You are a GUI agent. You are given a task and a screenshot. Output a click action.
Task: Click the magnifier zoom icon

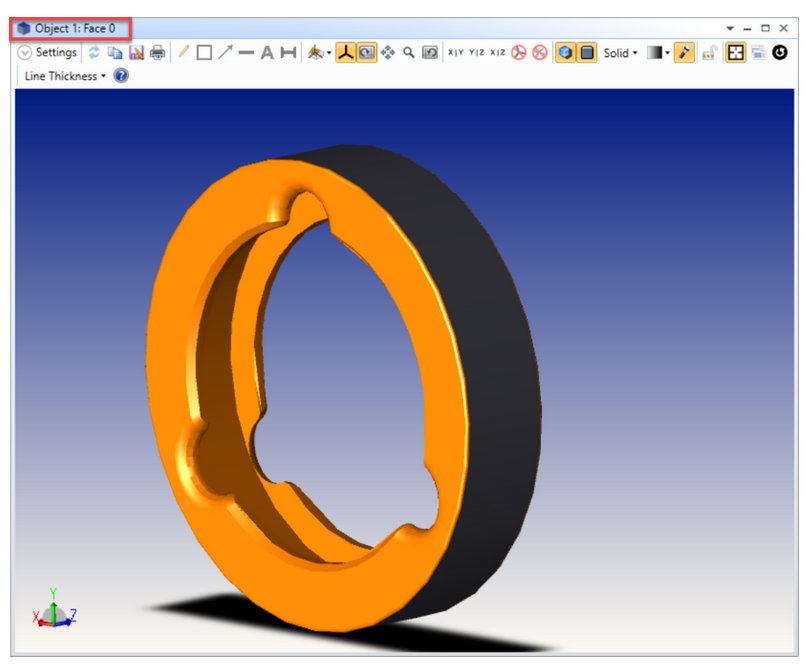409,53
